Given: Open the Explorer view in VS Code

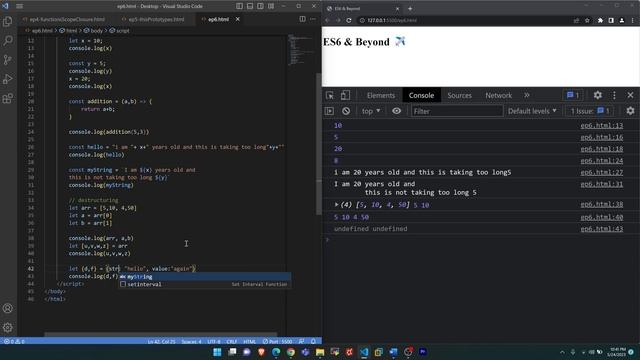Looking at the screenshot, I should 8,21.
